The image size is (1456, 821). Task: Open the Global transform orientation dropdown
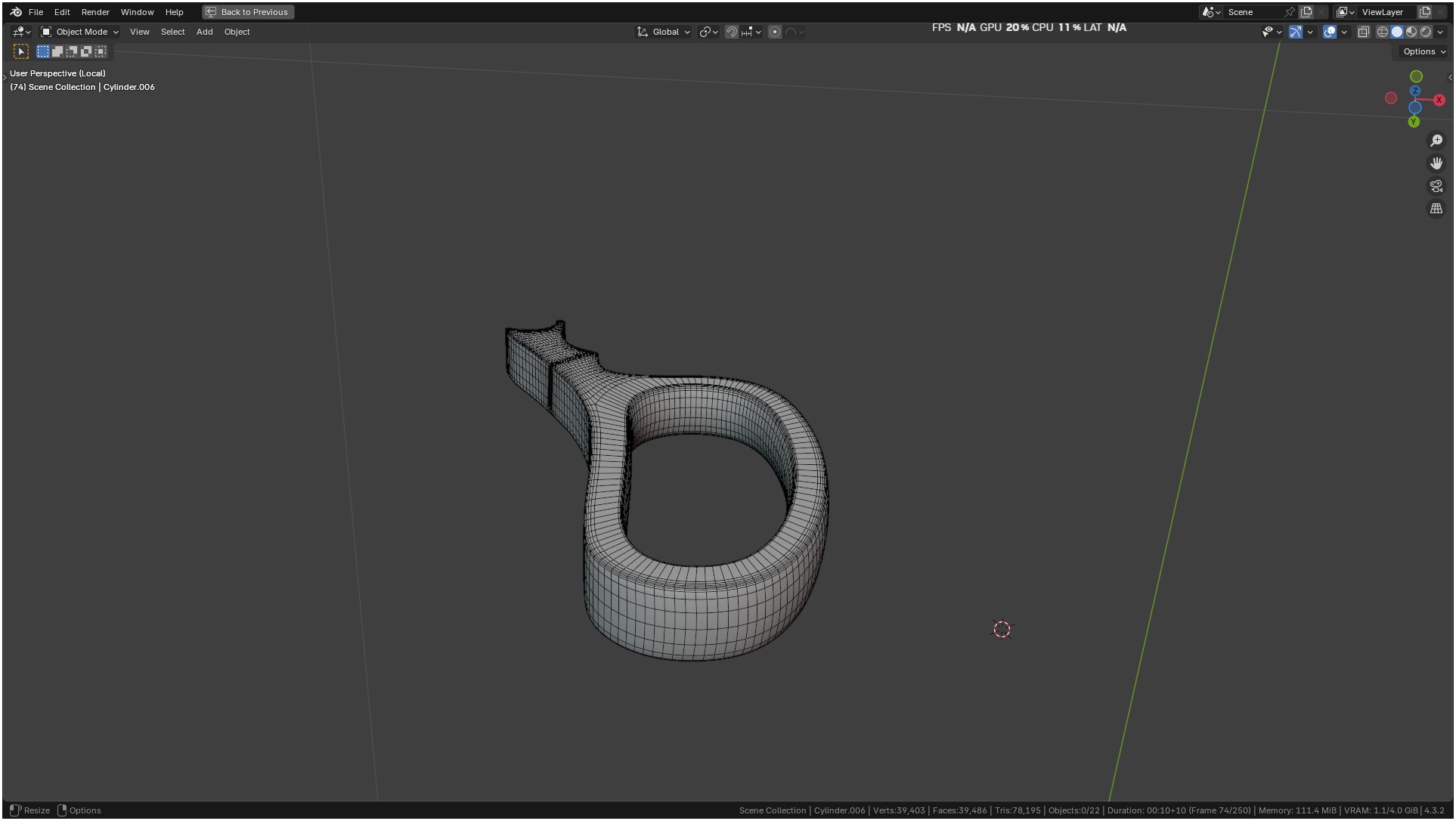(x=664, y=32)
